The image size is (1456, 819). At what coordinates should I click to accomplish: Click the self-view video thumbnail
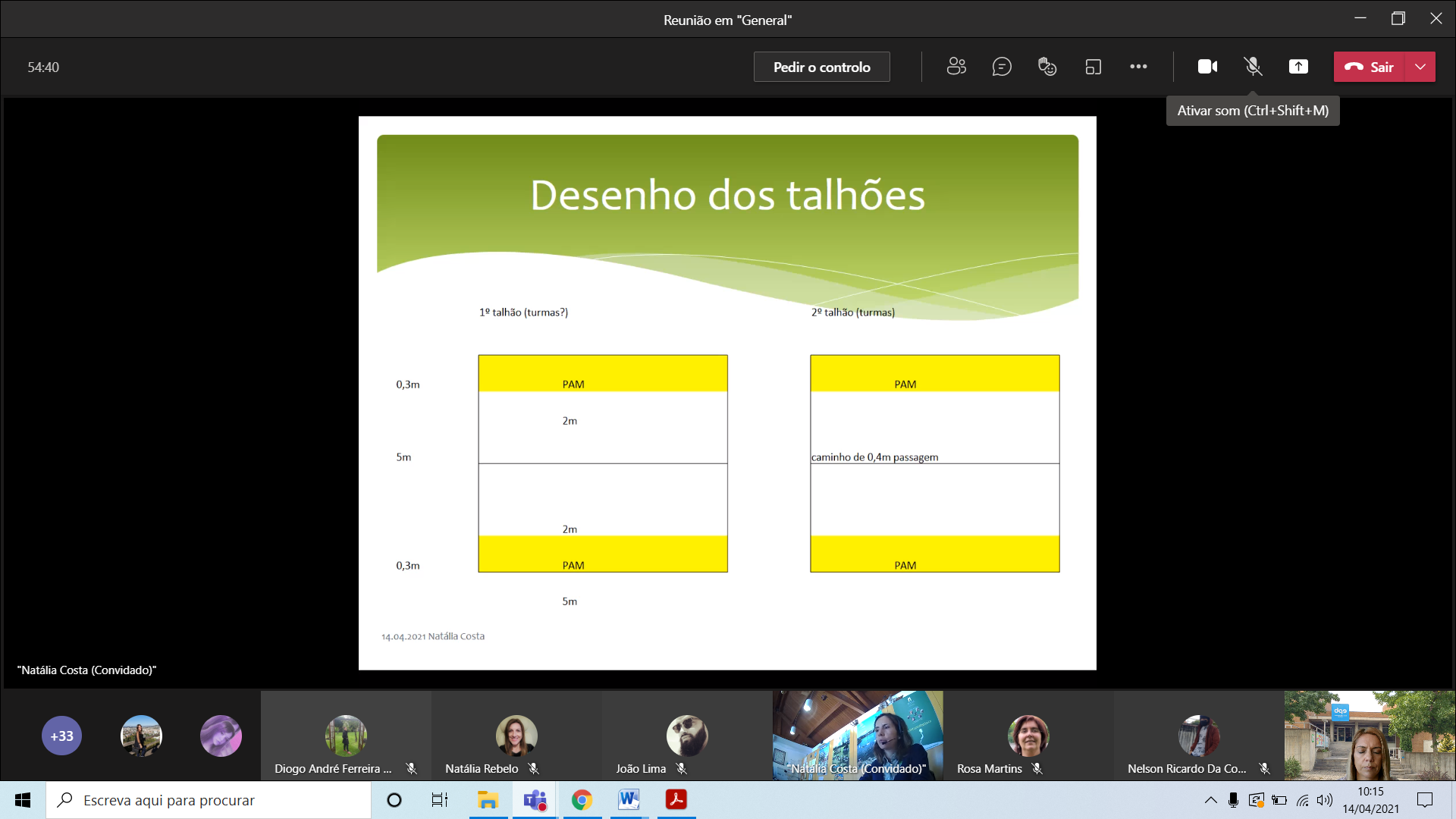click(x=1370, y=736)
